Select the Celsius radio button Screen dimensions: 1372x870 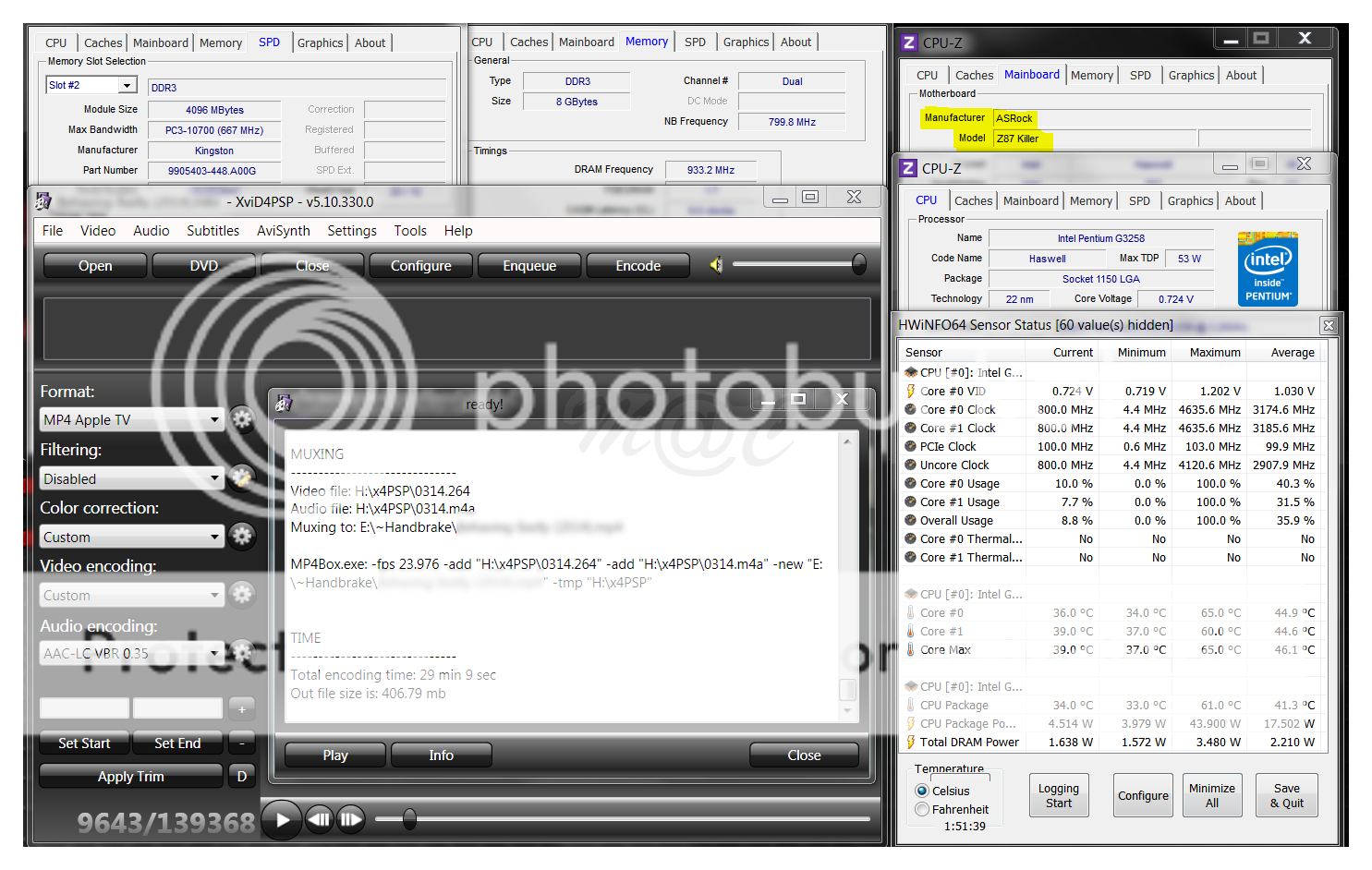922,791
